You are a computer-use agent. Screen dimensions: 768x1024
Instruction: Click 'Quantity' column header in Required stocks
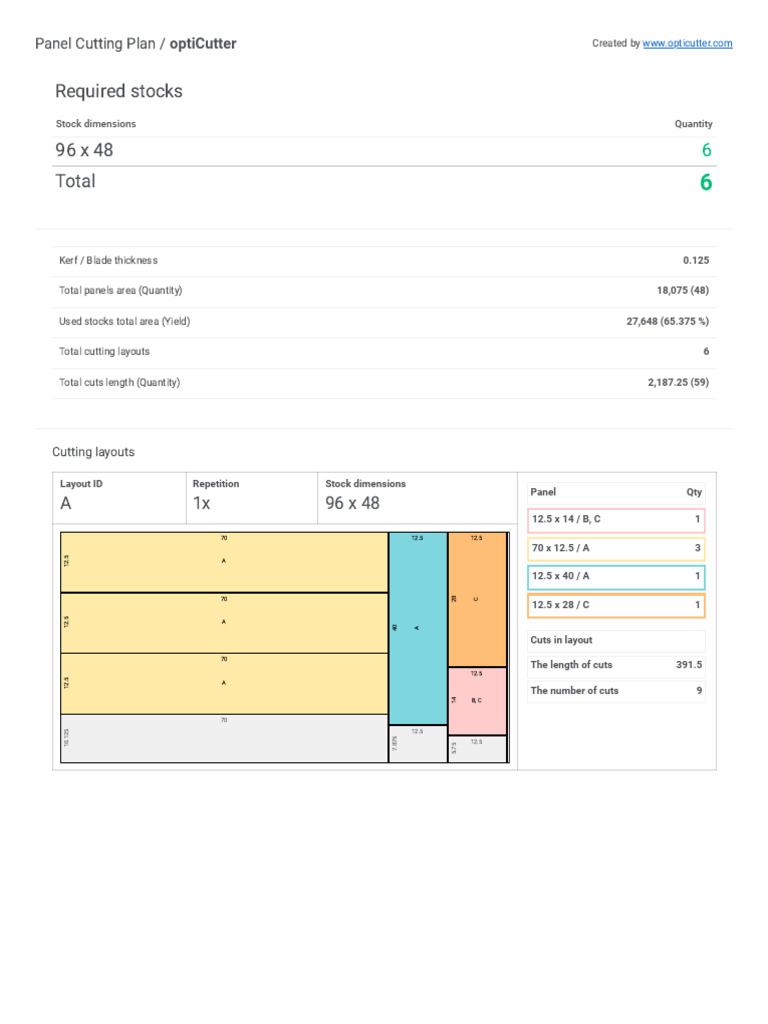coord(693,123)
